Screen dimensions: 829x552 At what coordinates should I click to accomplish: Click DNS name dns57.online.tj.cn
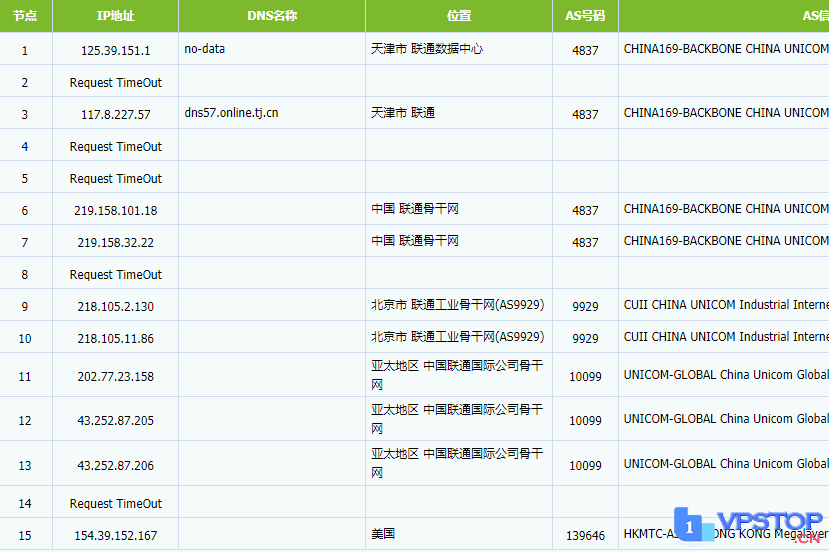[231, 113]
